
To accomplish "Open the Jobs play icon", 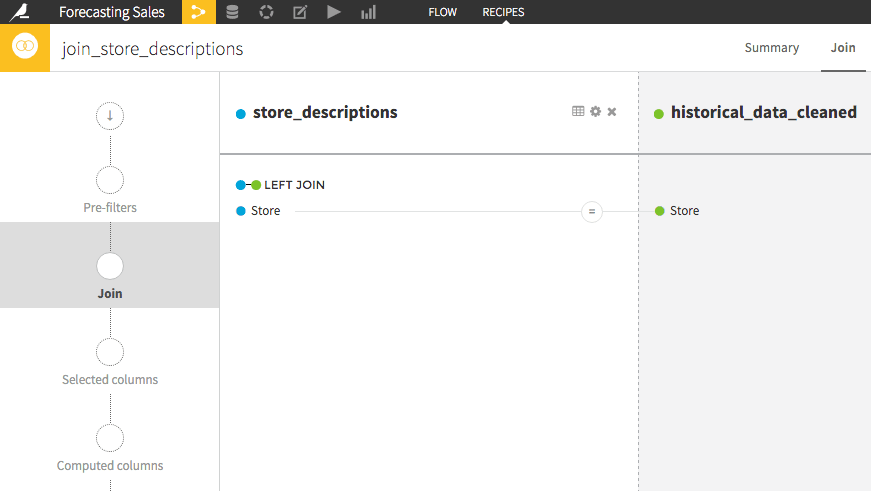I will click(x=334, y=12).
